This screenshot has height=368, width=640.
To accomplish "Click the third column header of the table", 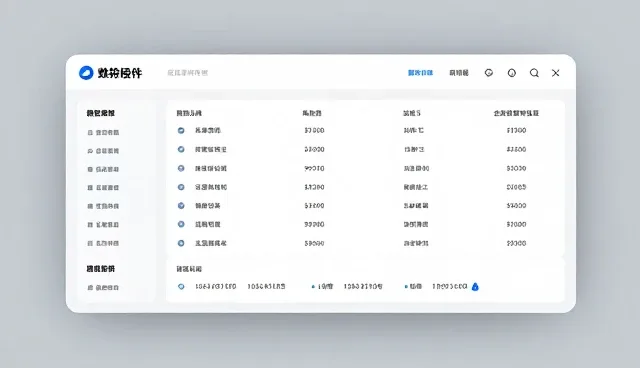I will 412,113.
